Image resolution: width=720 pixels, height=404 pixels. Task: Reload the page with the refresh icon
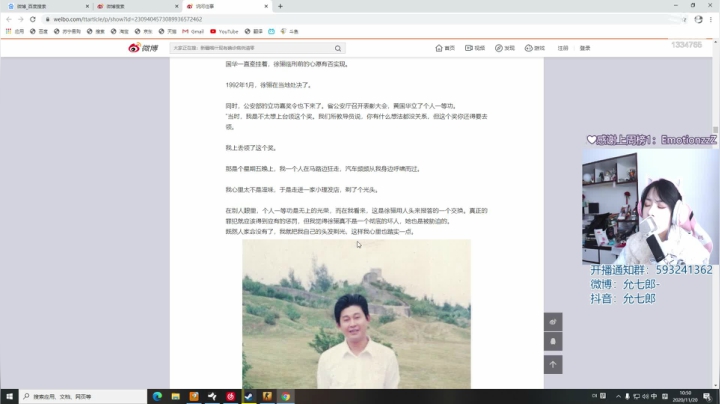(x=33, y=19)
